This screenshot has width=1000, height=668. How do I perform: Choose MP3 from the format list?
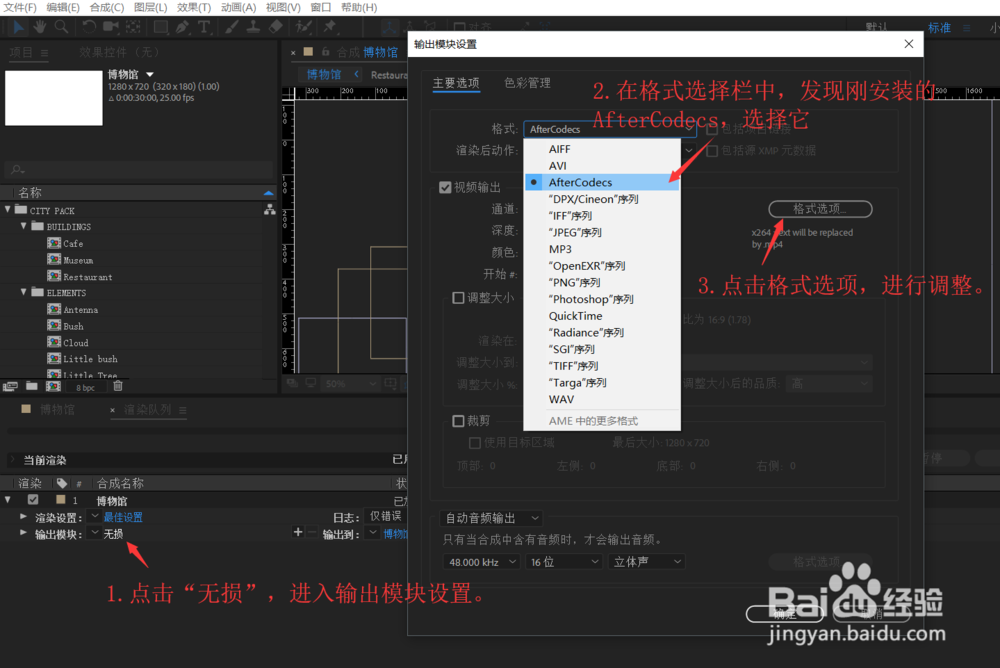point(602,249)
